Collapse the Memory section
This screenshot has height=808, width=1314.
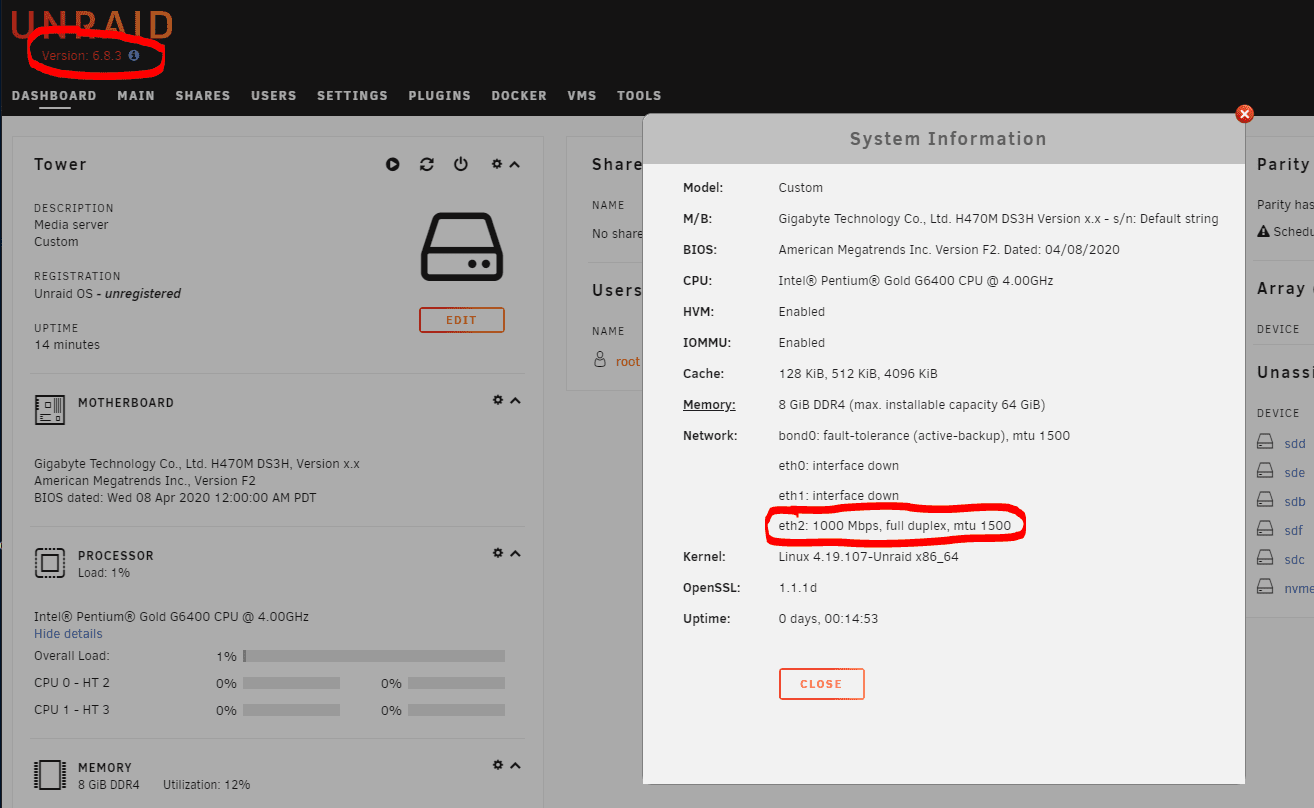click(515, 765)
